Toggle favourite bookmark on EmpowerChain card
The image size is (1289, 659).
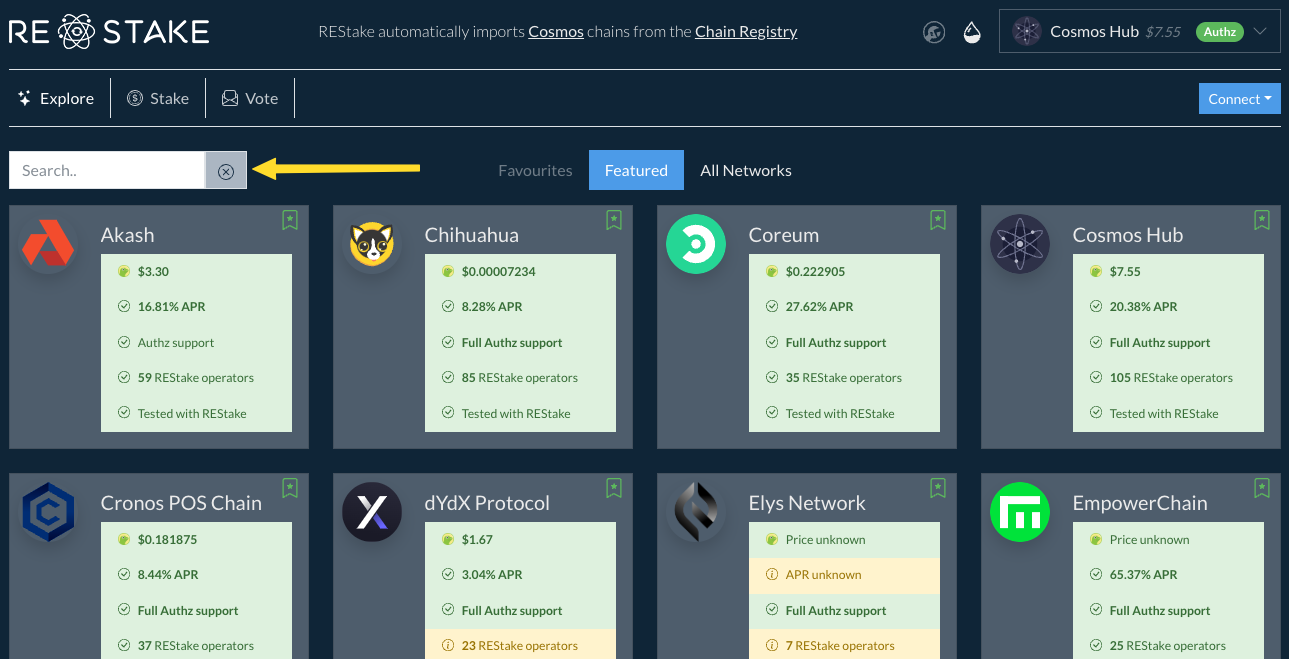coord(1262,488)
